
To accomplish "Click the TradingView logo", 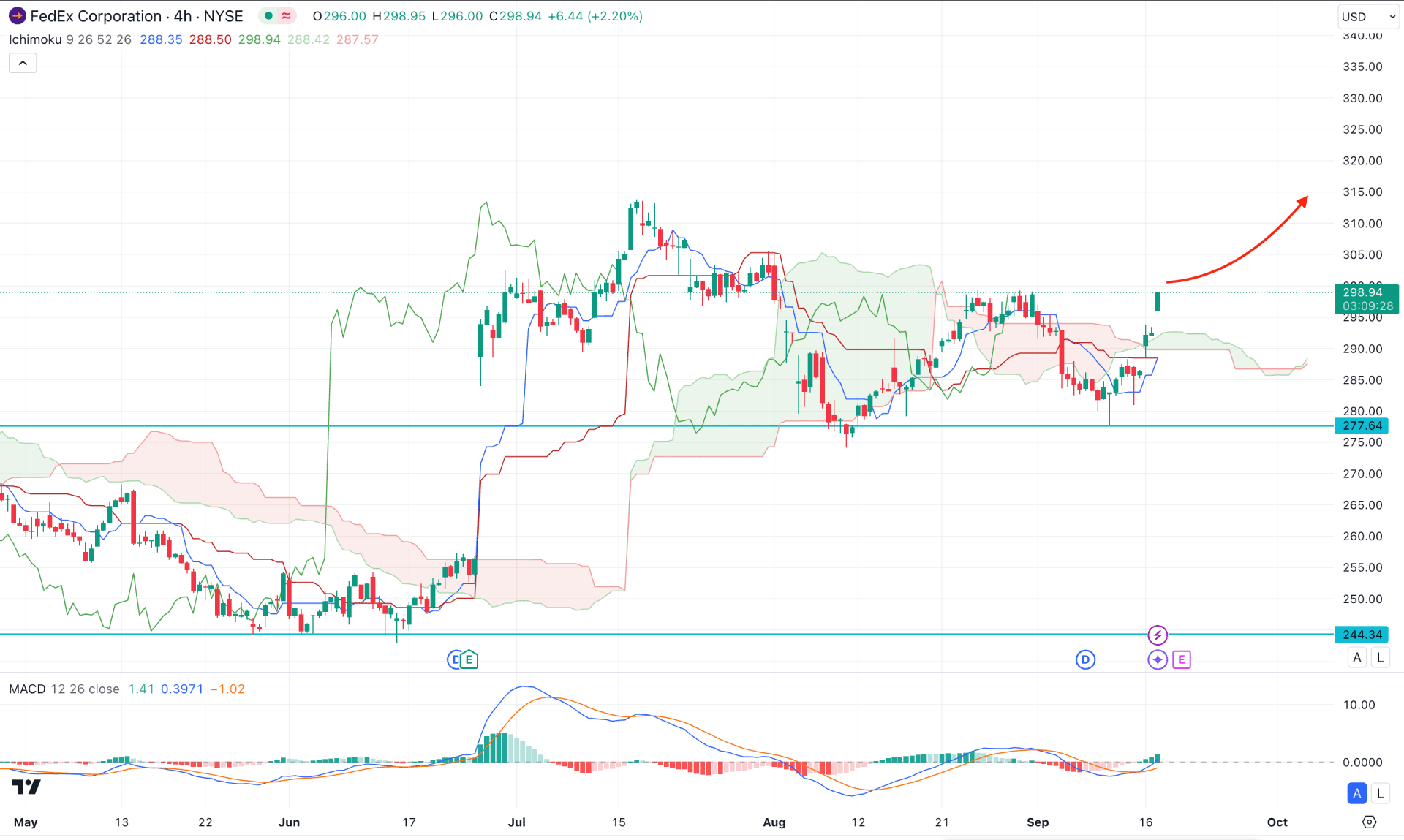I will [x=26, y=787].
